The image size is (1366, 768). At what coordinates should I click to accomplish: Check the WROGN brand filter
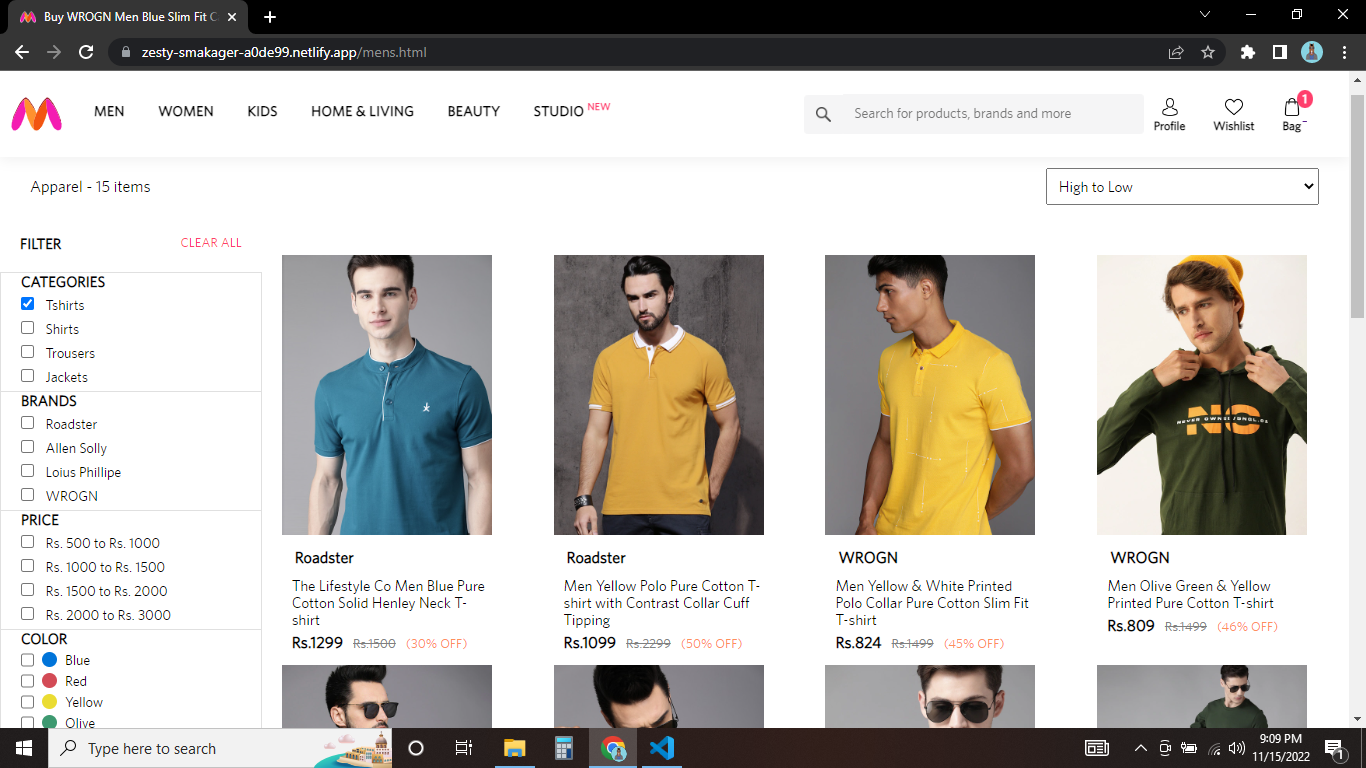[x=28, y=495]
